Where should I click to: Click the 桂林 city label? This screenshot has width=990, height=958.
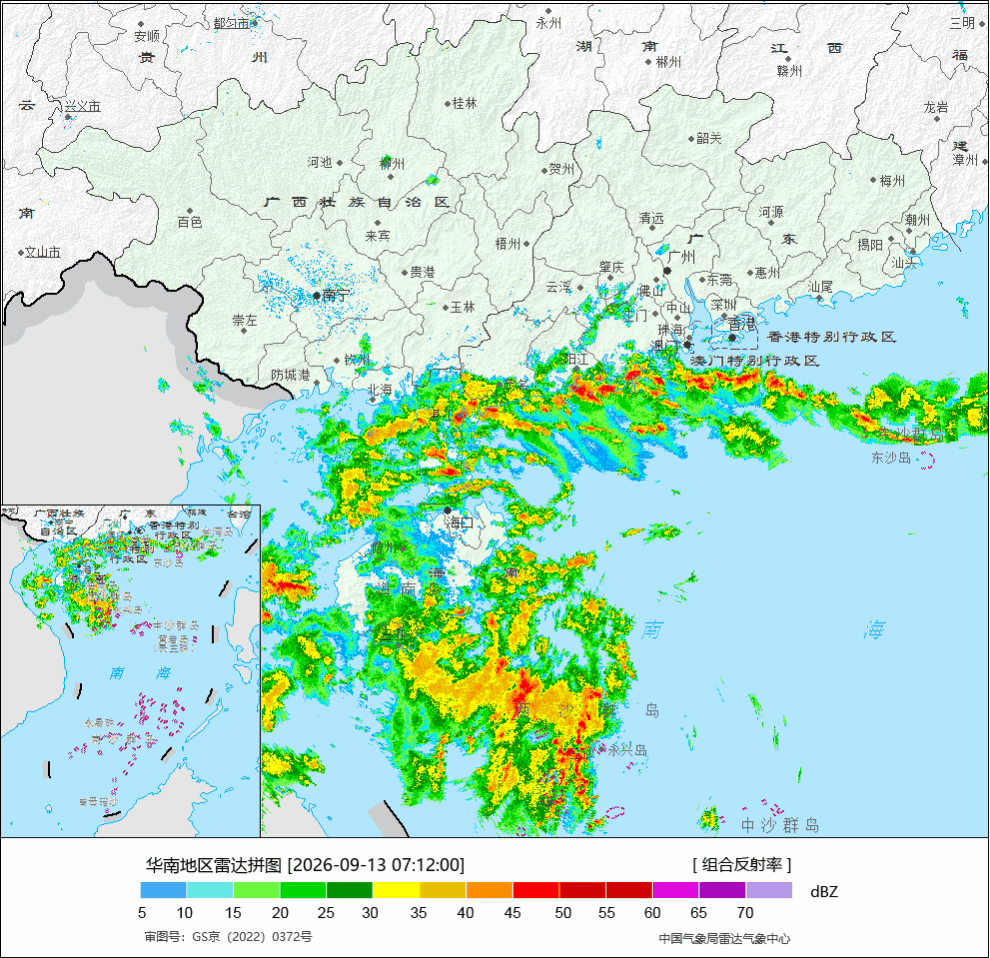[465, 103]
